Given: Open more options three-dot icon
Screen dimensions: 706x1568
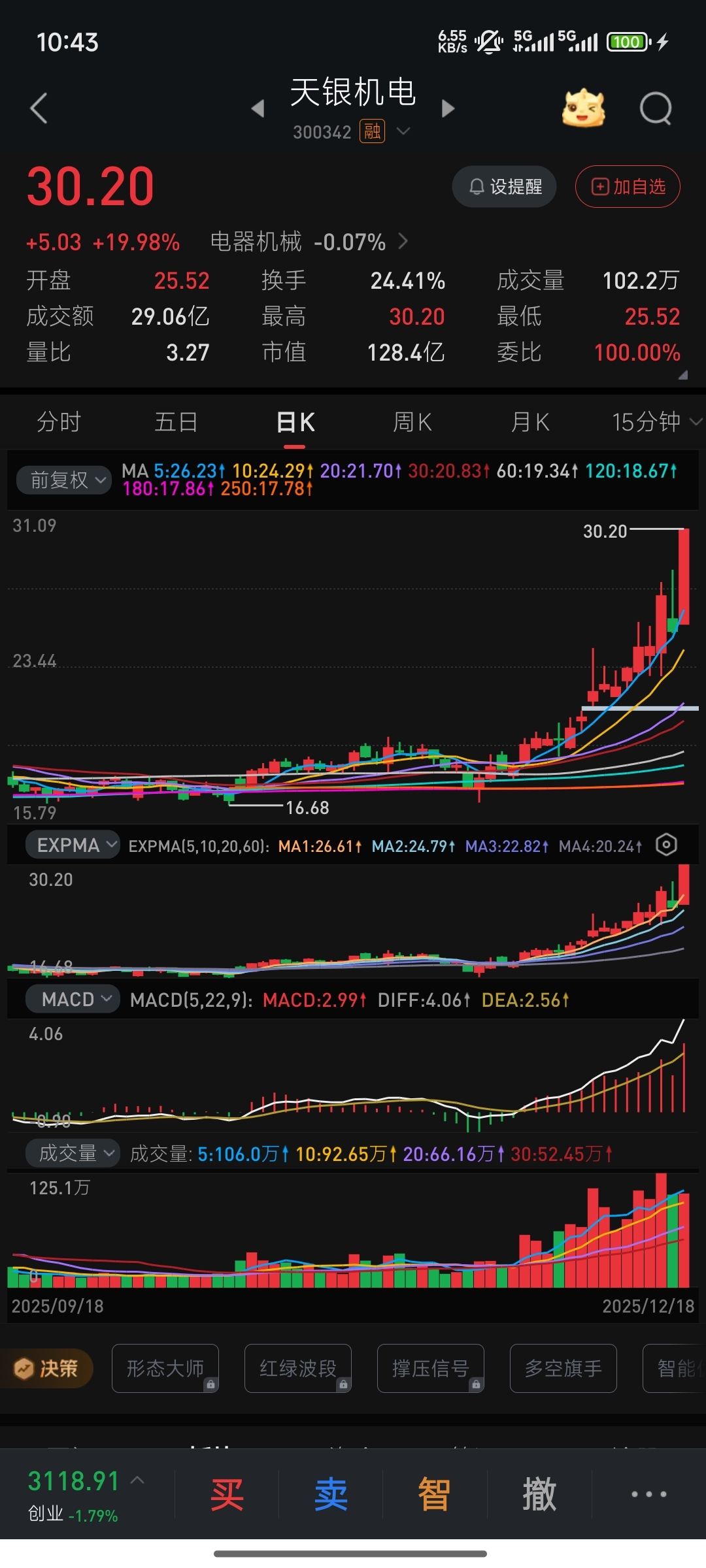Looking at the screenshot, I should [x=648, y=1494].
